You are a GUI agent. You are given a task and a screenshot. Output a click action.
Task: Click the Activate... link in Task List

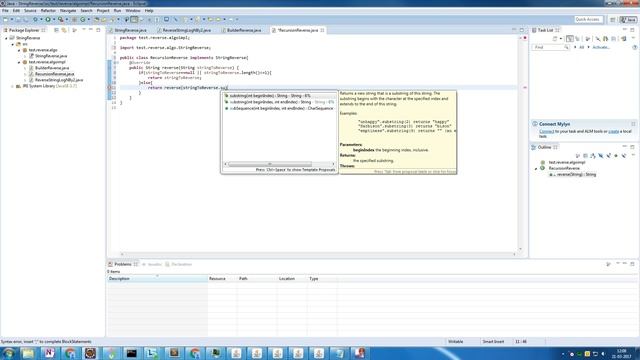(601, 47)
